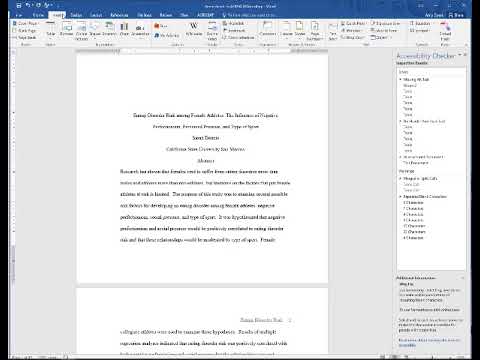
Task: Click the Online Pictures icon
Action: [x=81, y=30]
